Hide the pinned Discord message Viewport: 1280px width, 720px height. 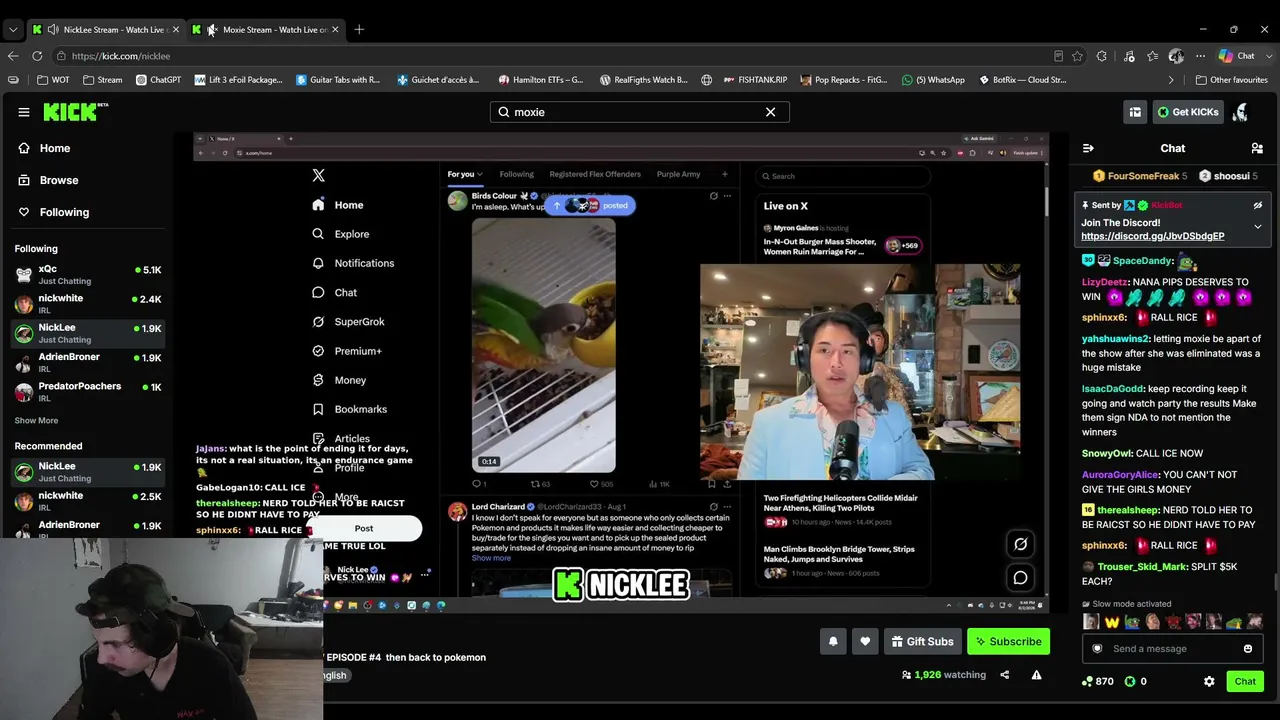[x=1258, y=205]
